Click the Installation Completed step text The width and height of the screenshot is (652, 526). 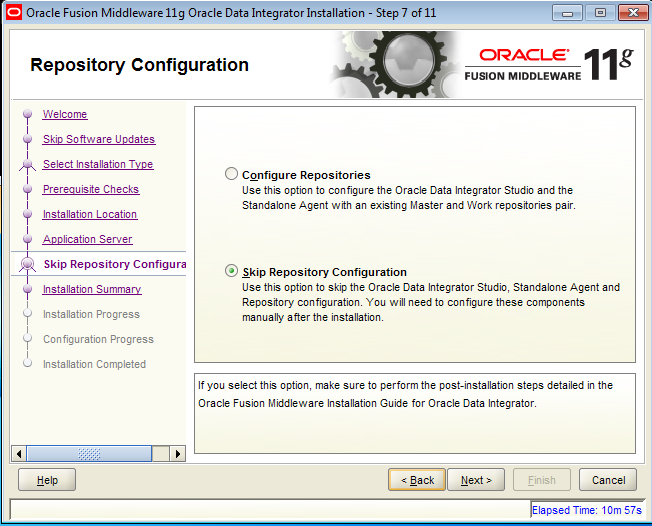tap(94, 364)
